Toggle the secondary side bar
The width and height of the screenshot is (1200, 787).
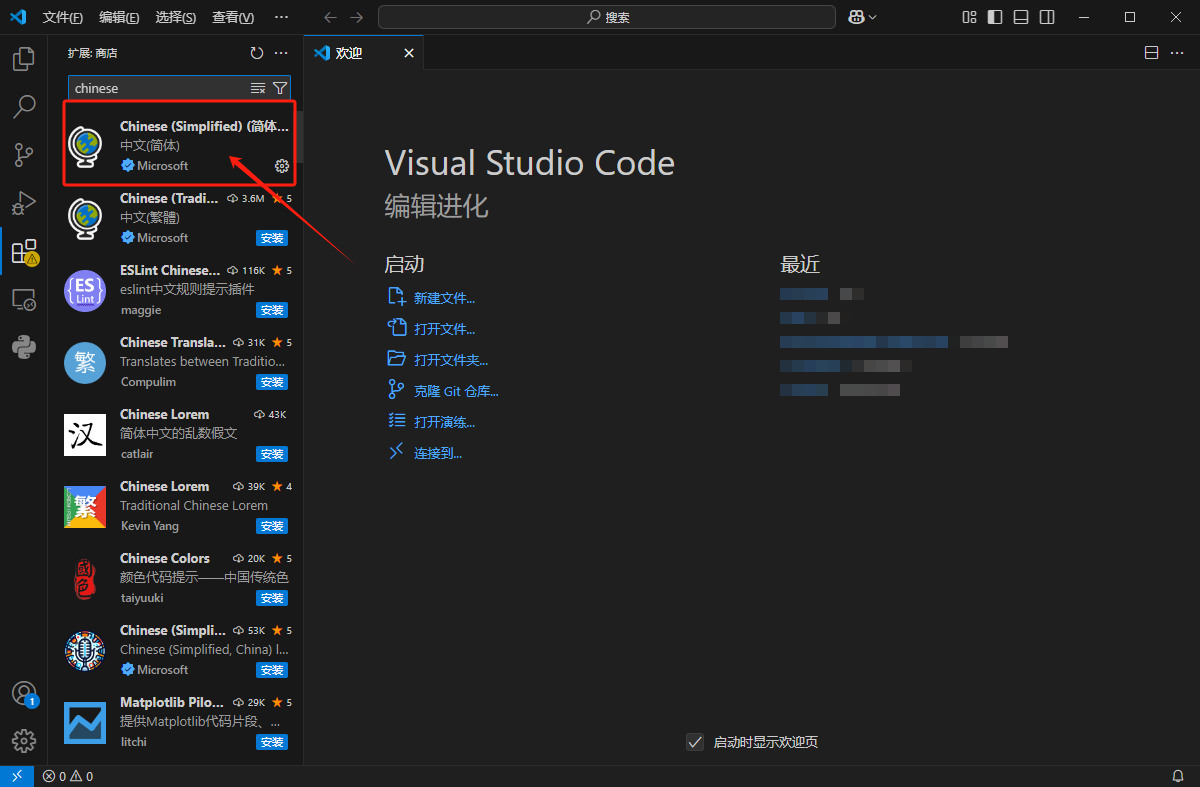pos(1047,17)
